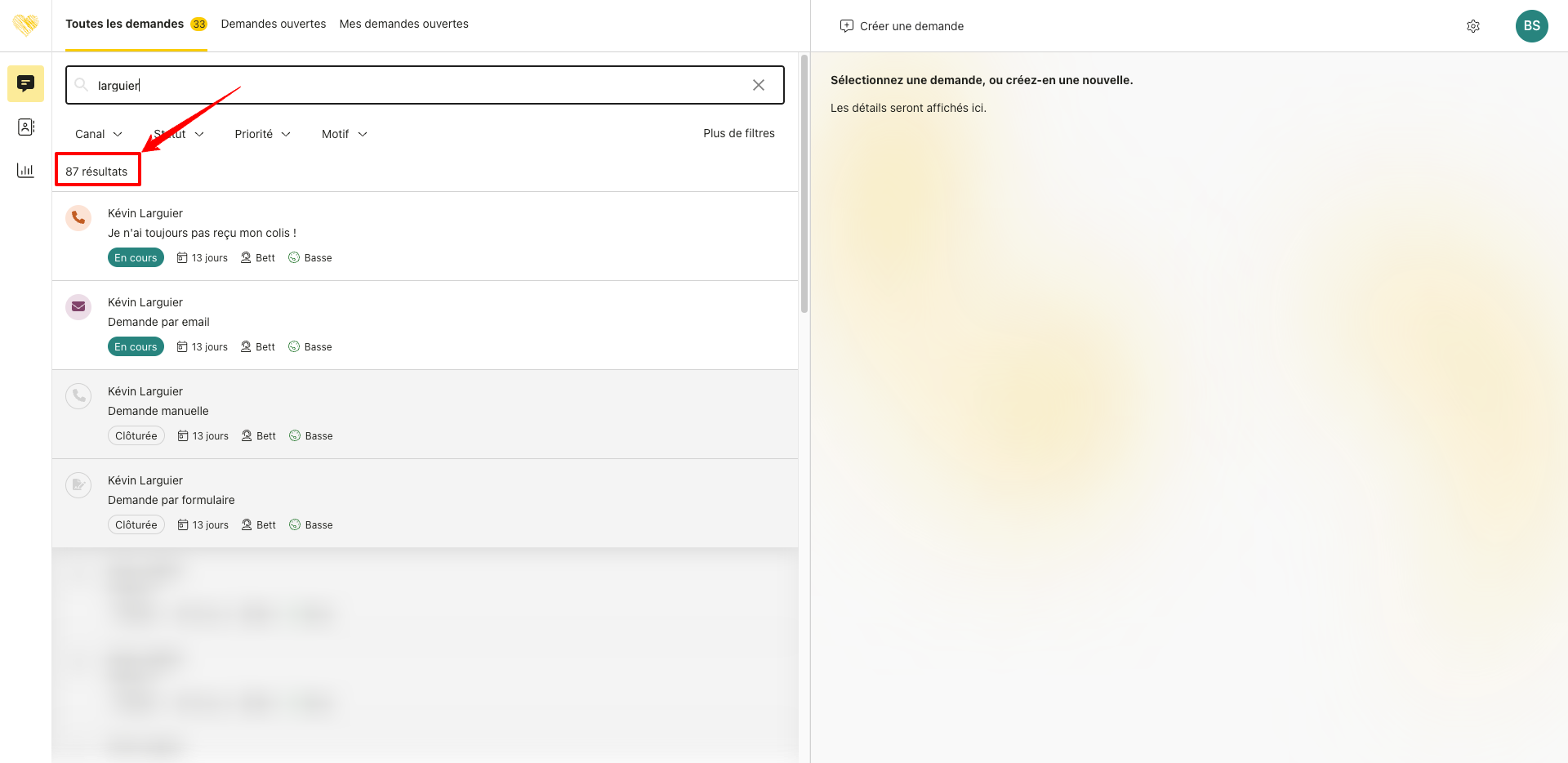Switch to Demandes ouvertes tab
This screenshot has height=763, width=1568.
[273, 24]
